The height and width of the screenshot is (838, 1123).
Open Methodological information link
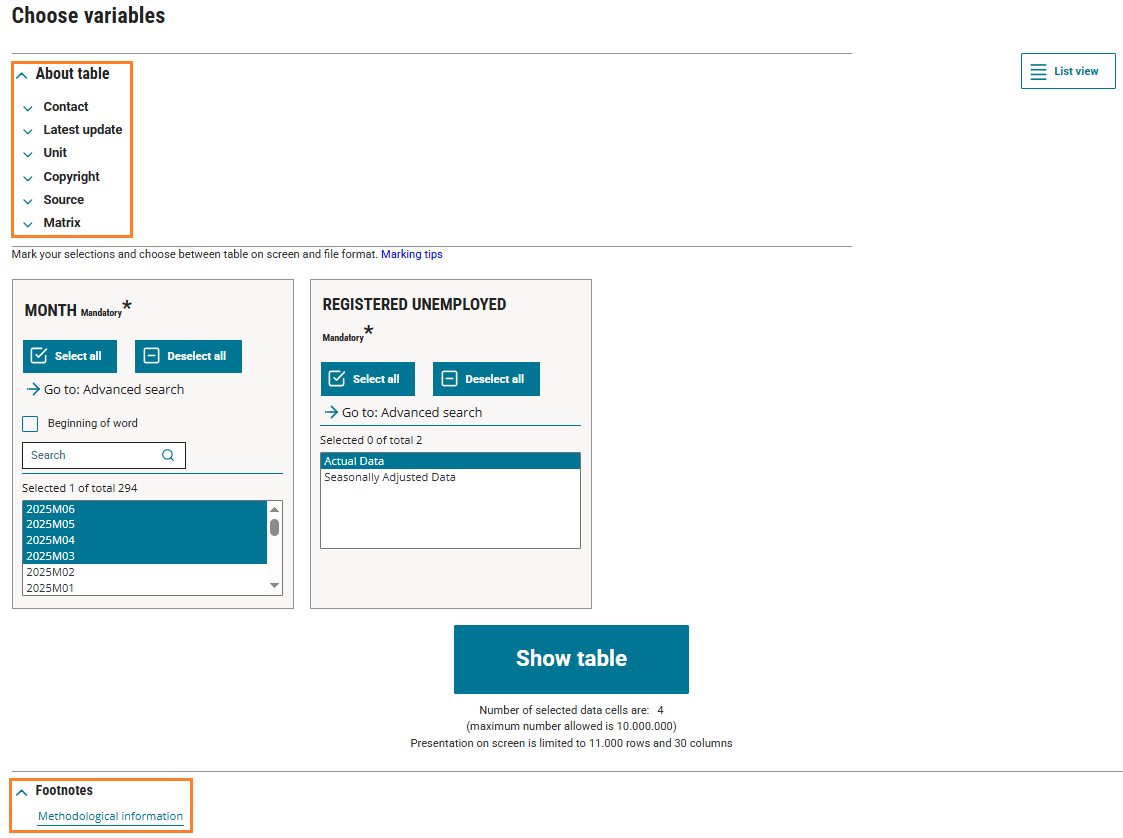pyautogui.click(x=110, y=817)
